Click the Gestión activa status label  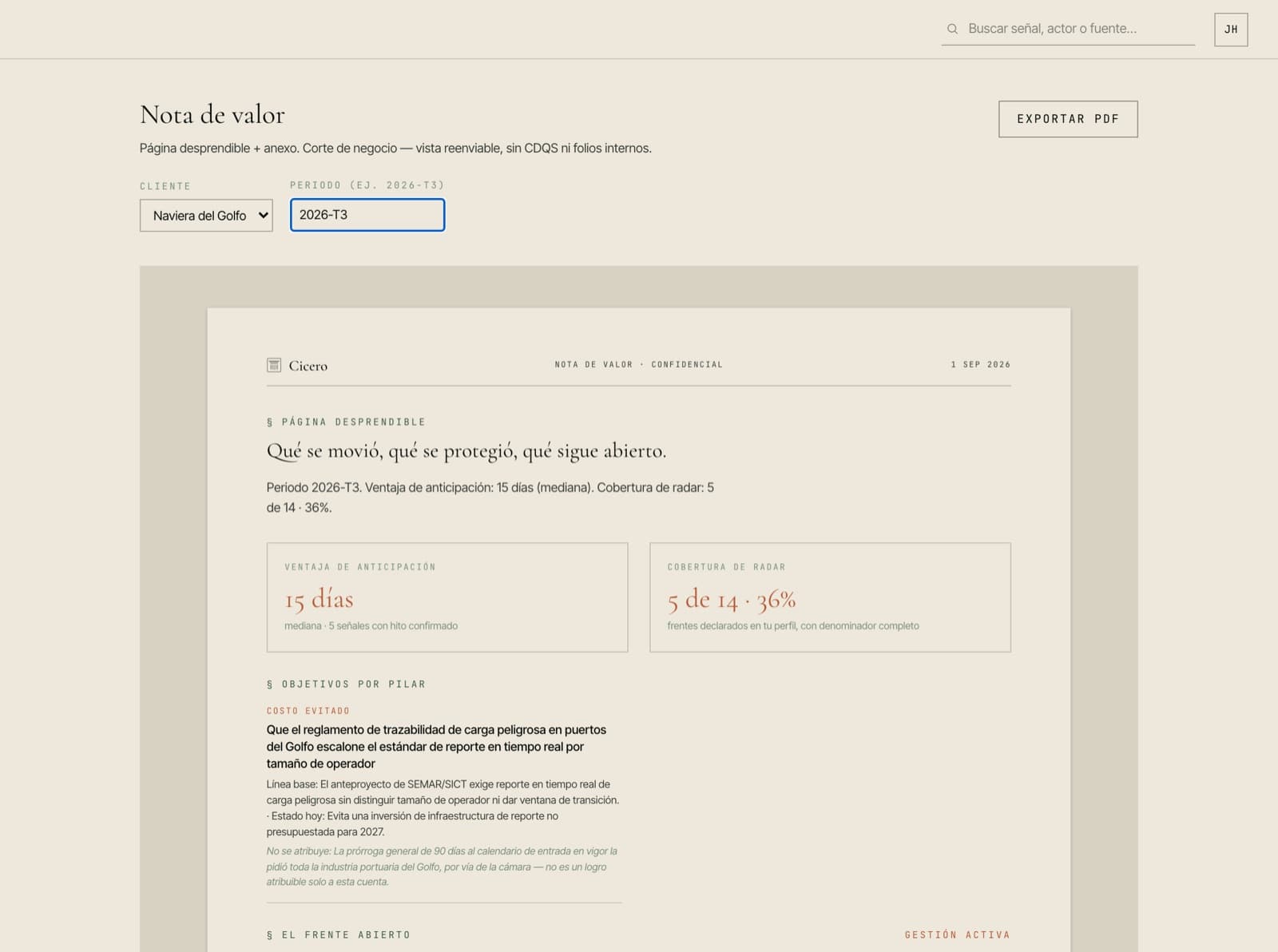pyautogui.click(x=957, y=934)
